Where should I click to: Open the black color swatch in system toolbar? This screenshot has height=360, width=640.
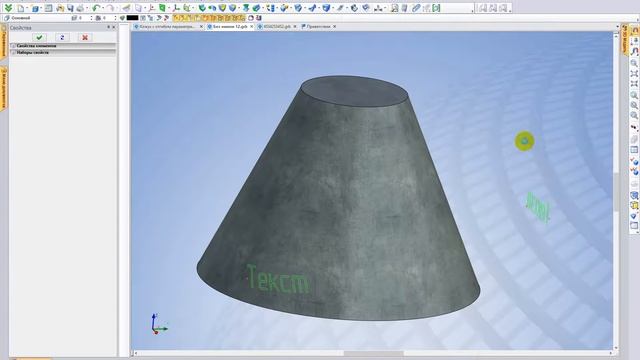click(132, 18)
